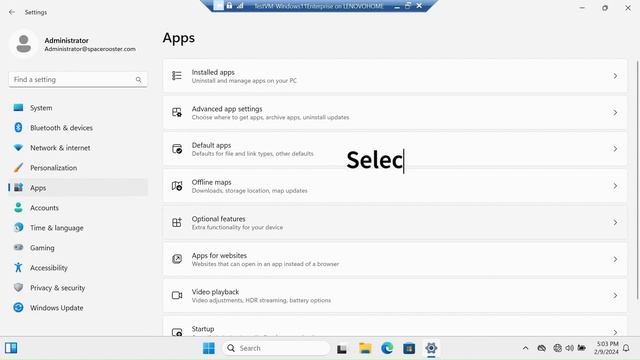
Task: Expand Offline maps chevron
Action: click(x=615, y=186)
